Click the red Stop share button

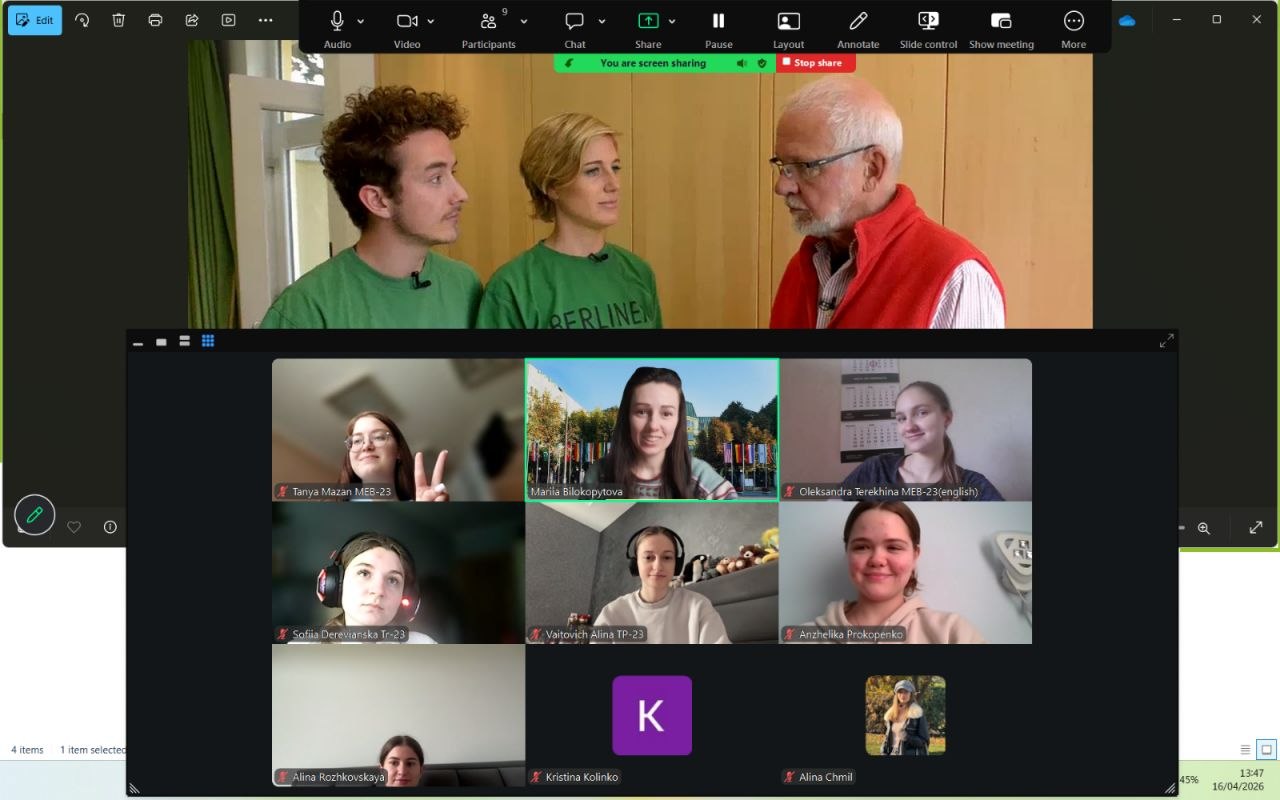815,63
